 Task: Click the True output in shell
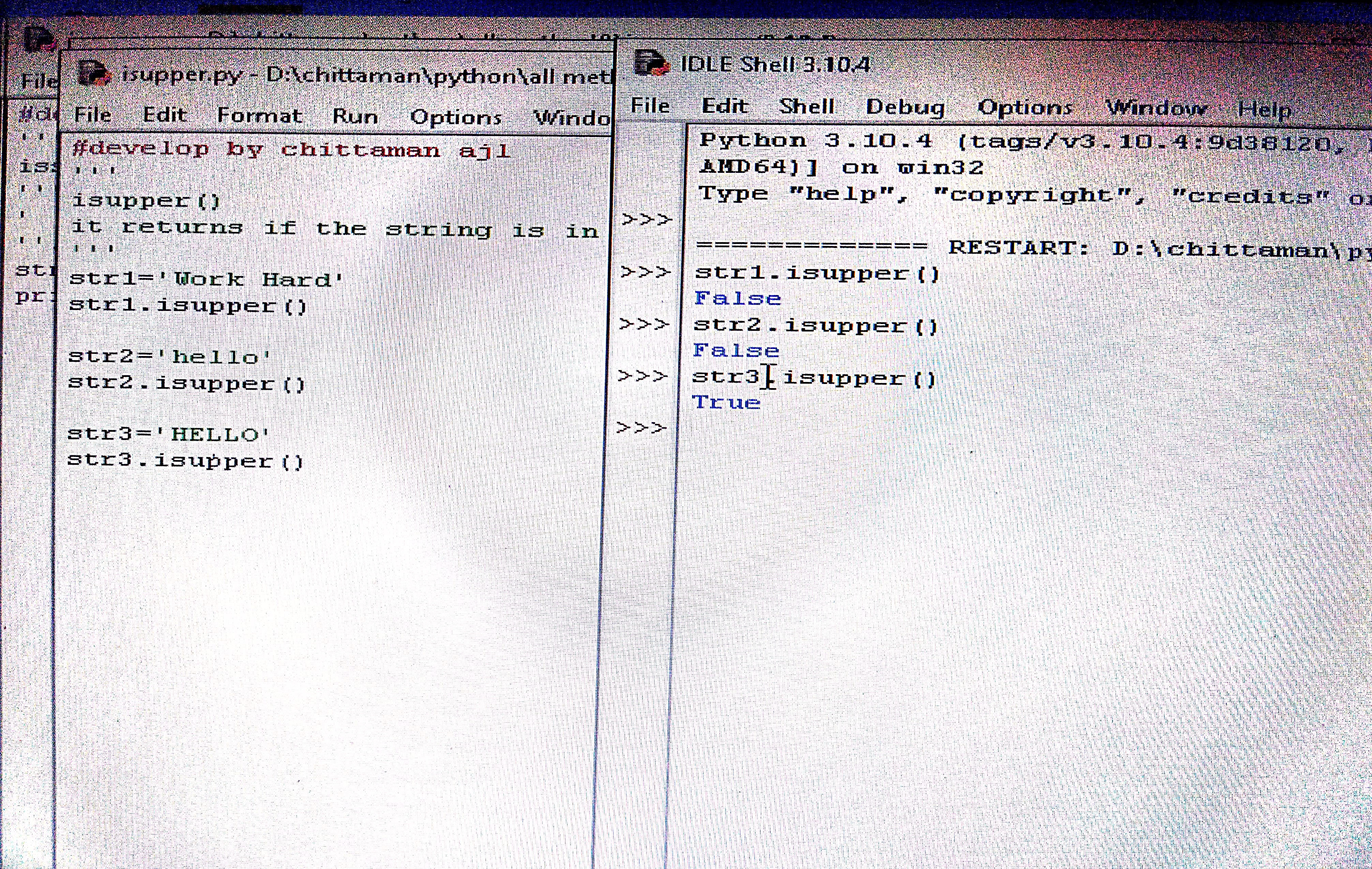coord(727,402)
